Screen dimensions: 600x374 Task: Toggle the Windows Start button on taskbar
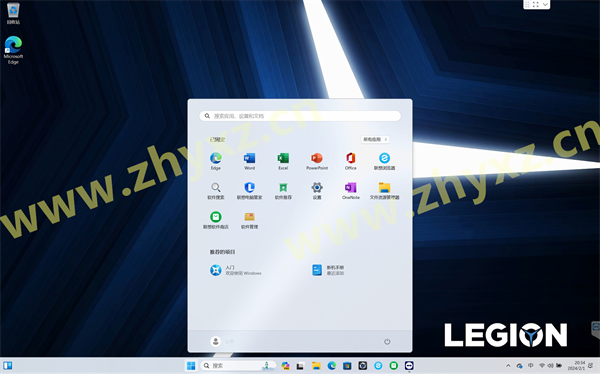191,366
